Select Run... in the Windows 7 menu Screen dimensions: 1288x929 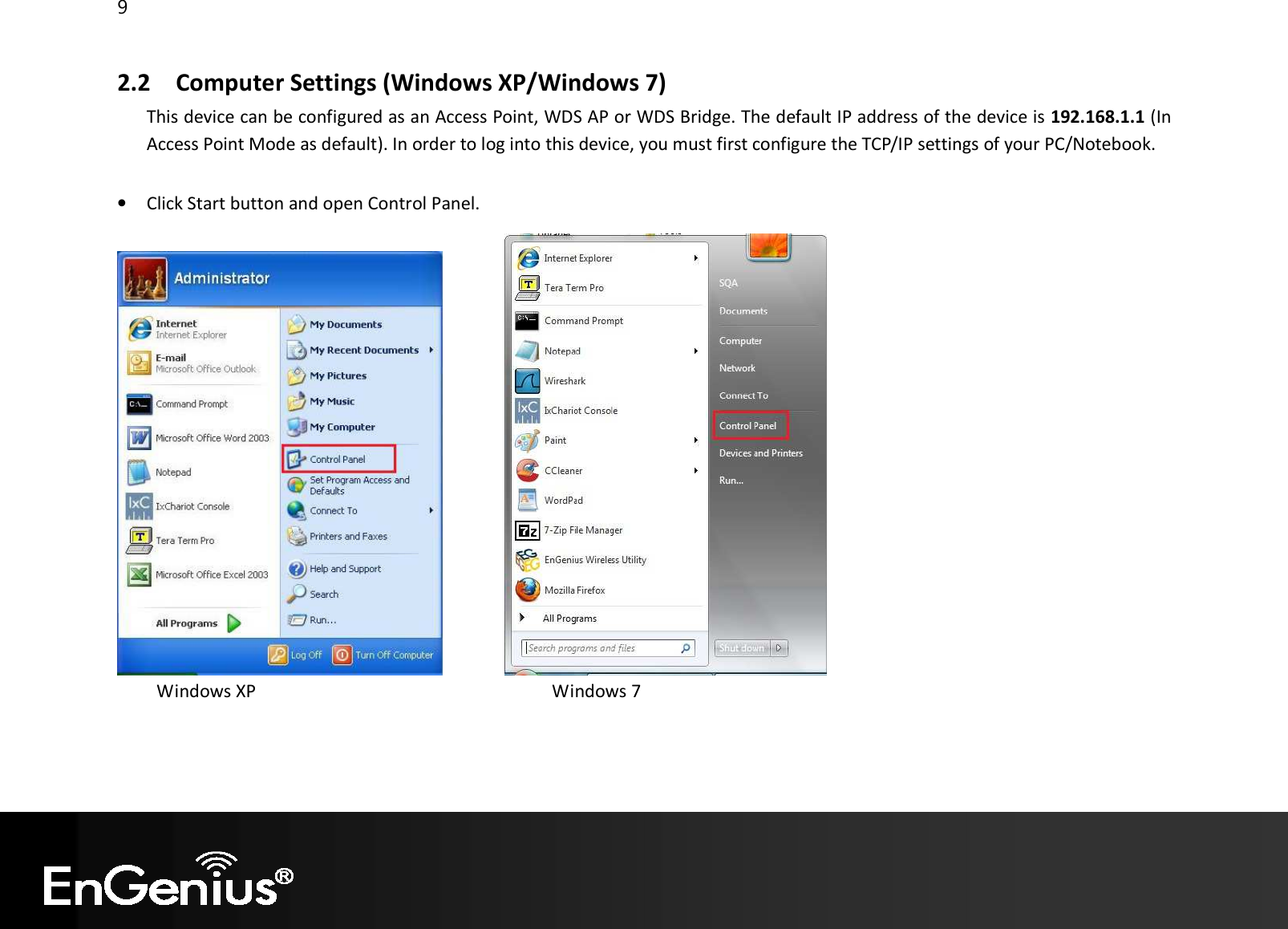tap(731, 481)
